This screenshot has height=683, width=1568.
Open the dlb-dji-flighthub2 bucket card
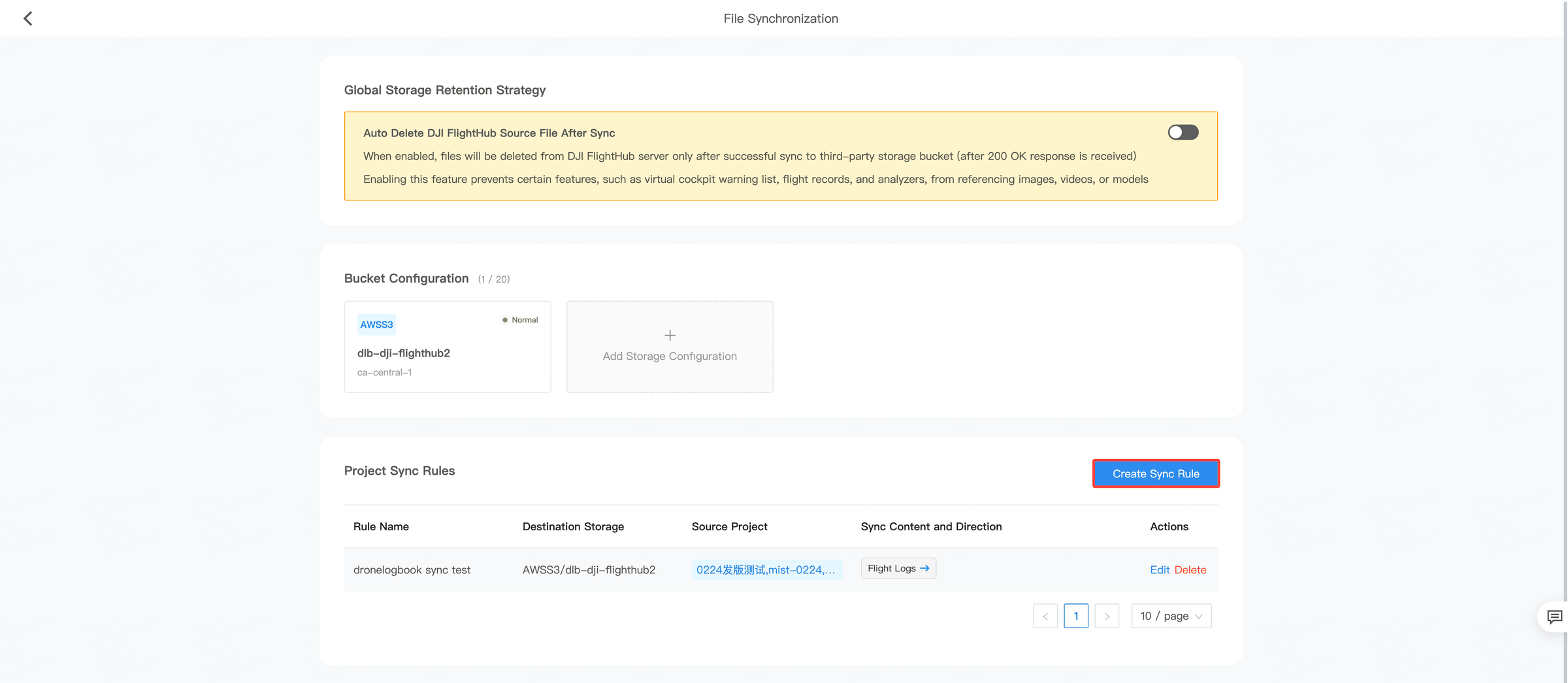[448, 347]
